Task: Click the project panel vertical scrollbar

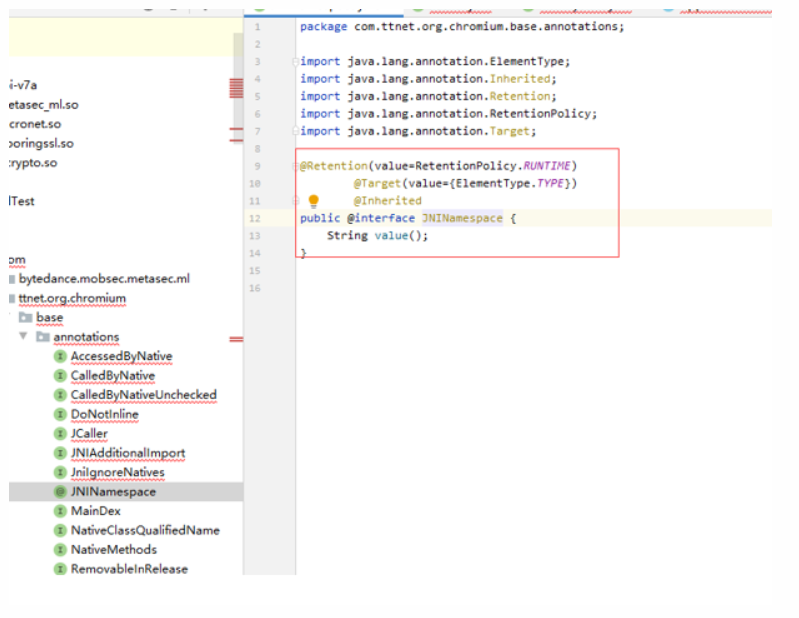Action: [238, 89]
